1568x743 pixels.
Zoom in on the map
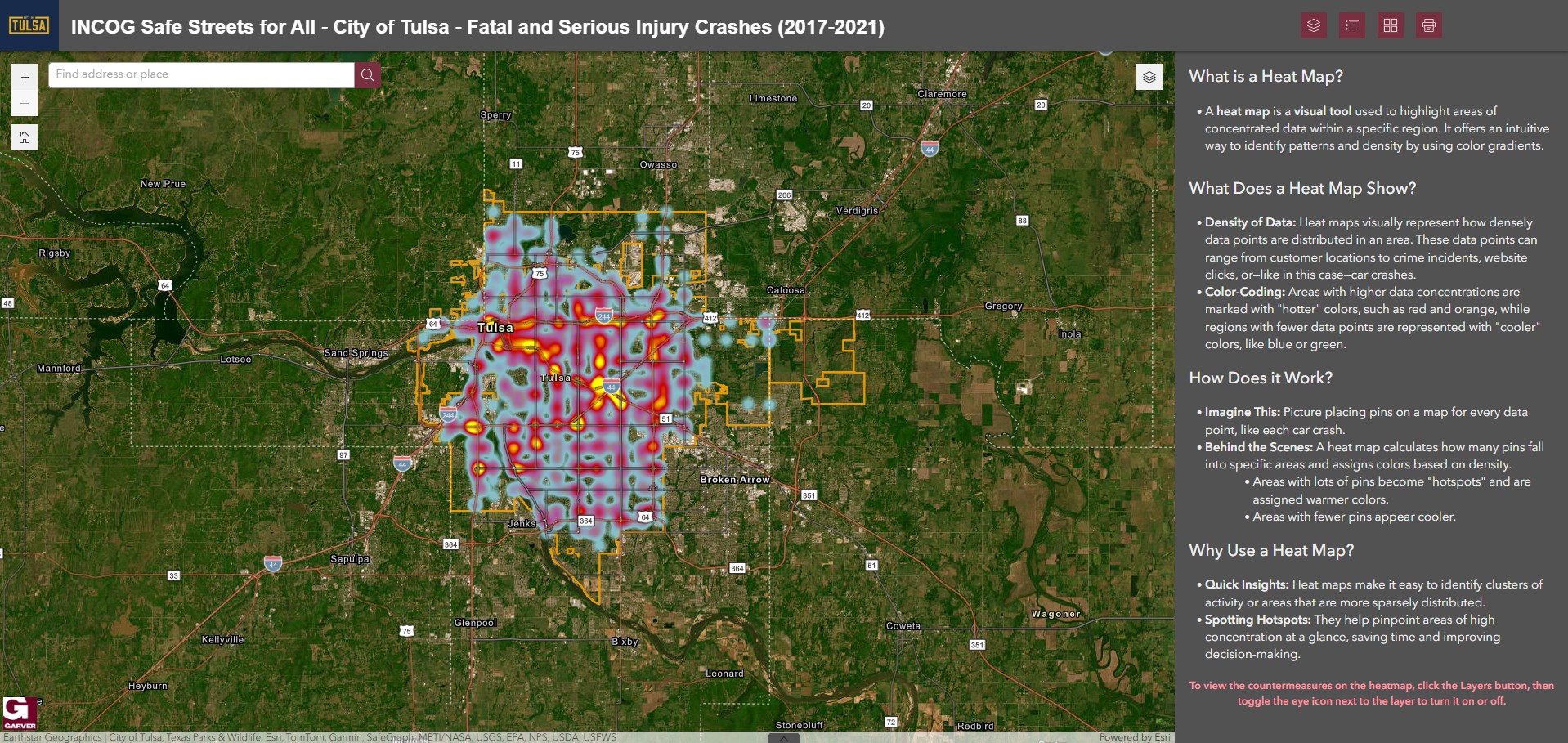[x=25, y=77]
